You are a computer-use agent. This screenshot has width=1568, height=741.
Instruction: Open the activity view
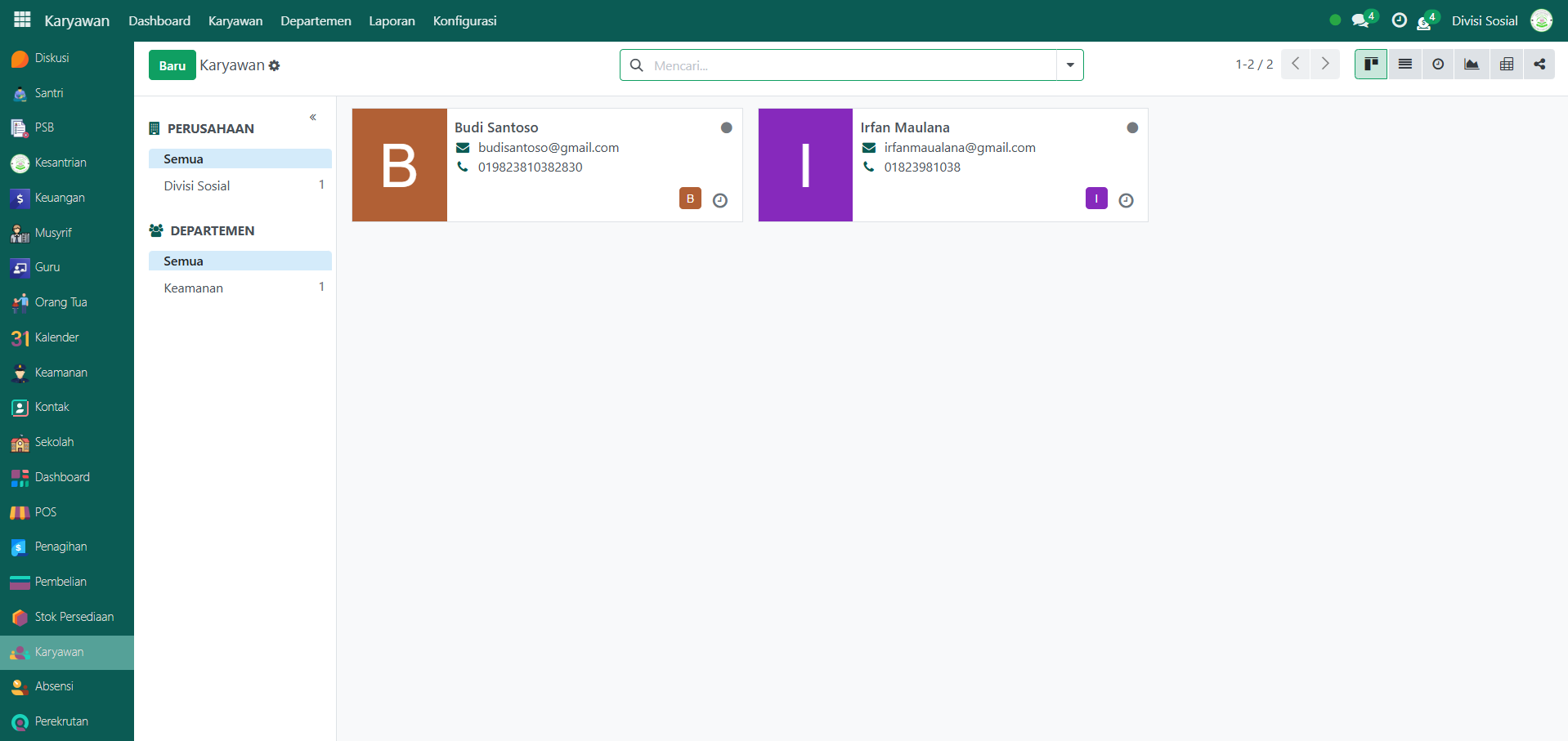[1438, 65]
